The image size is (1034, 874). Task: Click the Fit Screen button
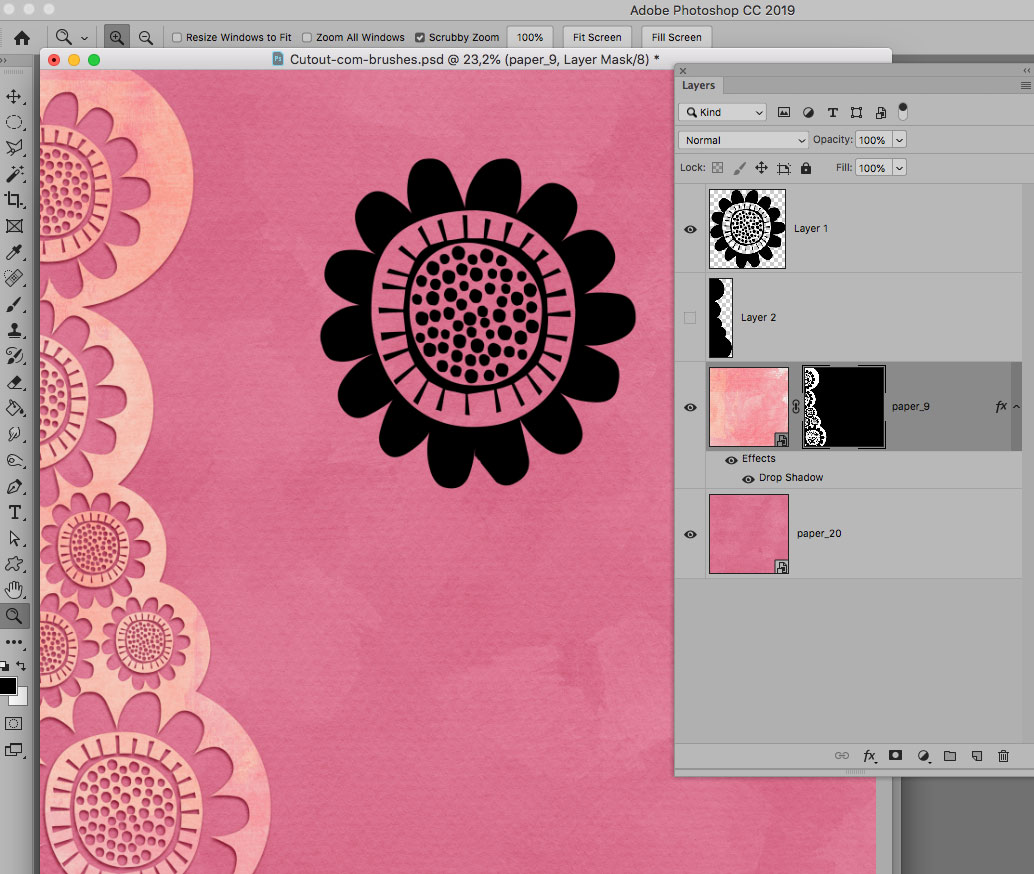point(597,38)
